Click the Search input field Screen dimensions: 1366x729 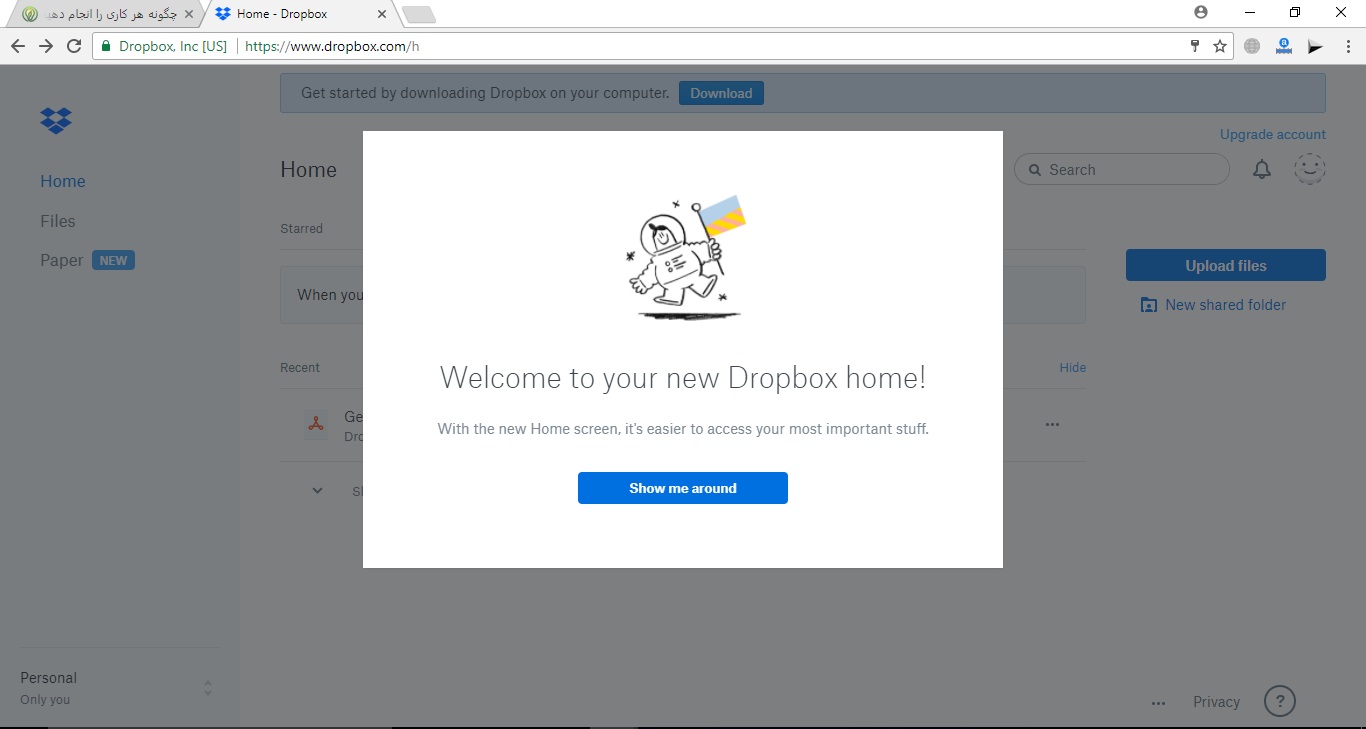click(1122, 170)
